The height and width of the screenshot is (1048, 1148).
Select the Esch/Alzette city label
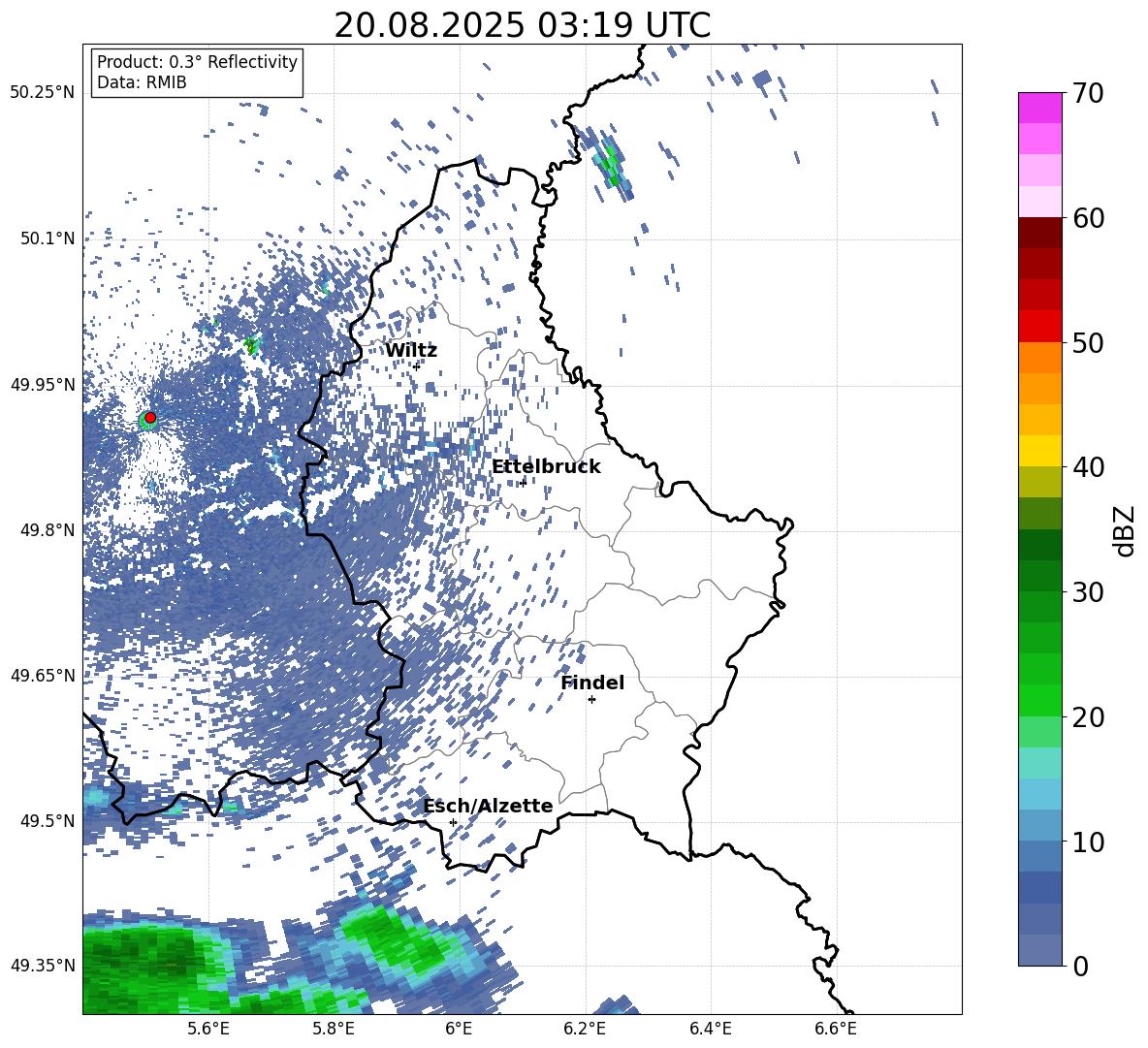[x=488, y=806]
